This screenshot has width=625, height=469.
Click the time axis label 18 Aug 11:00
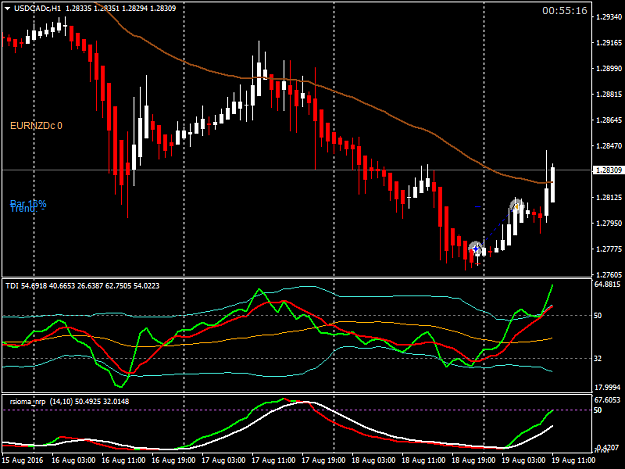(x=423, y=460)
